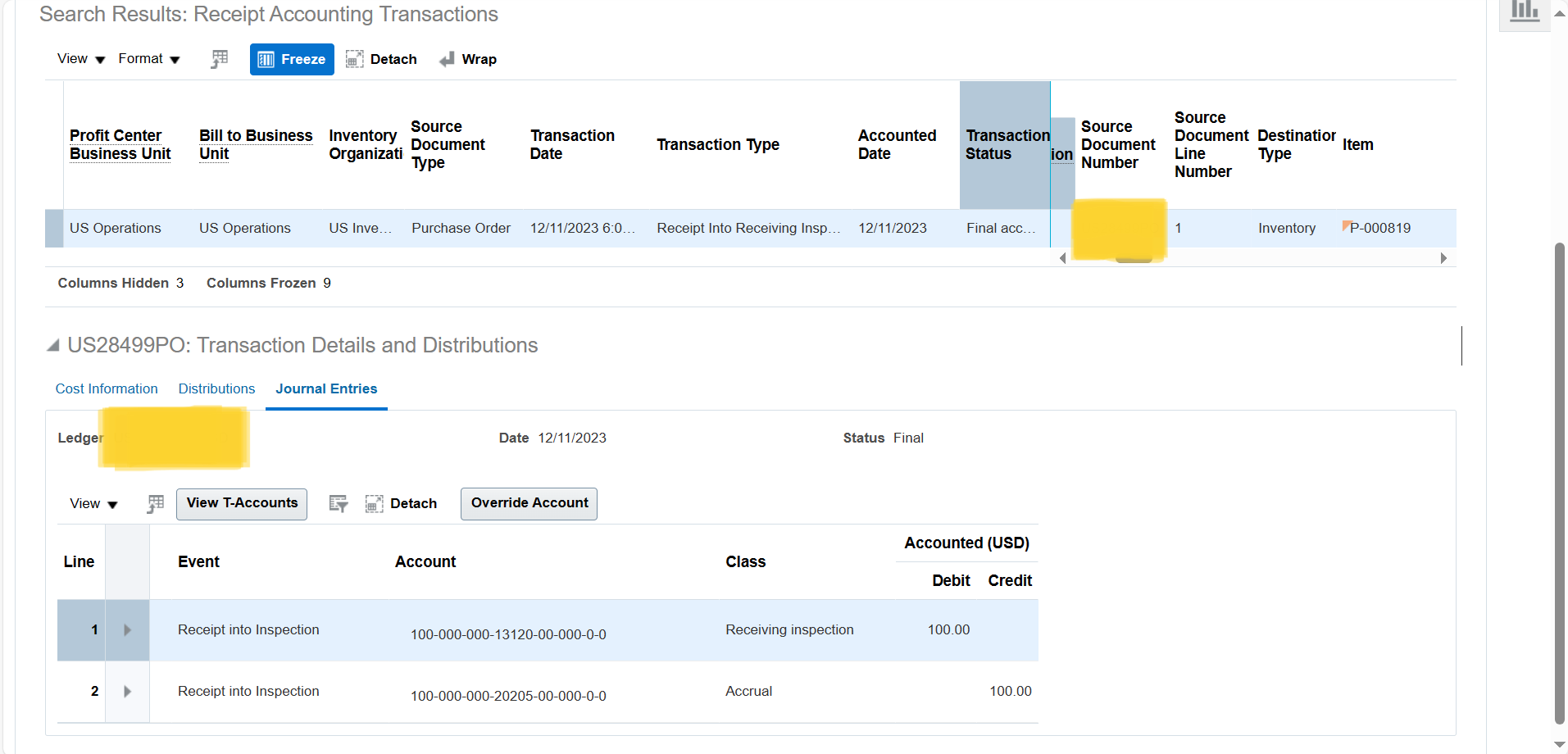
Task: Click the Export icon in Journal Entries toolbar
Action: point(338,503)
